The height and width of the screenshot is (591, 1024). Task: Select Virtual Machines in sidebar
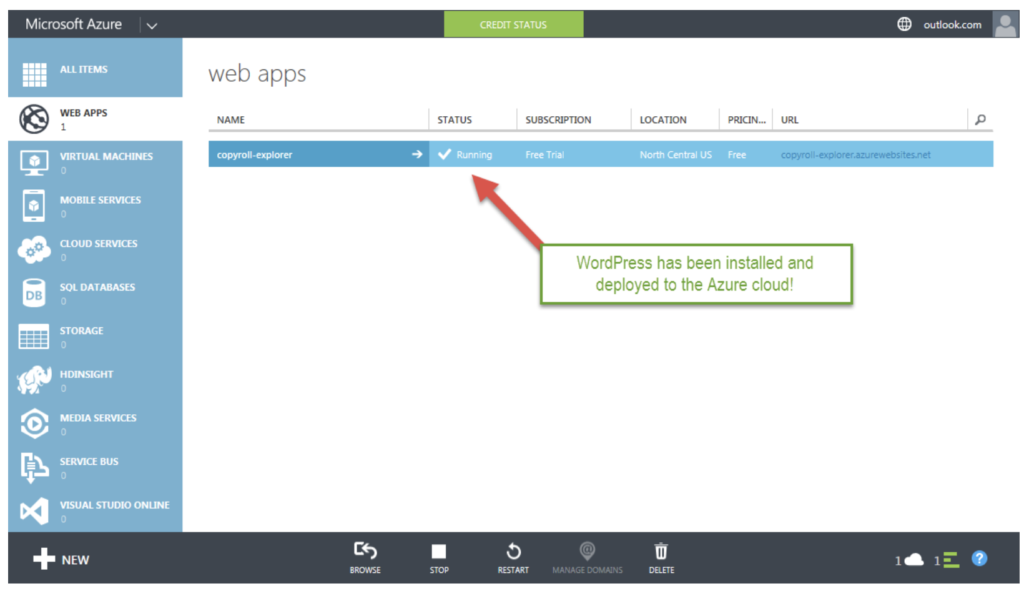click(95, 163)
